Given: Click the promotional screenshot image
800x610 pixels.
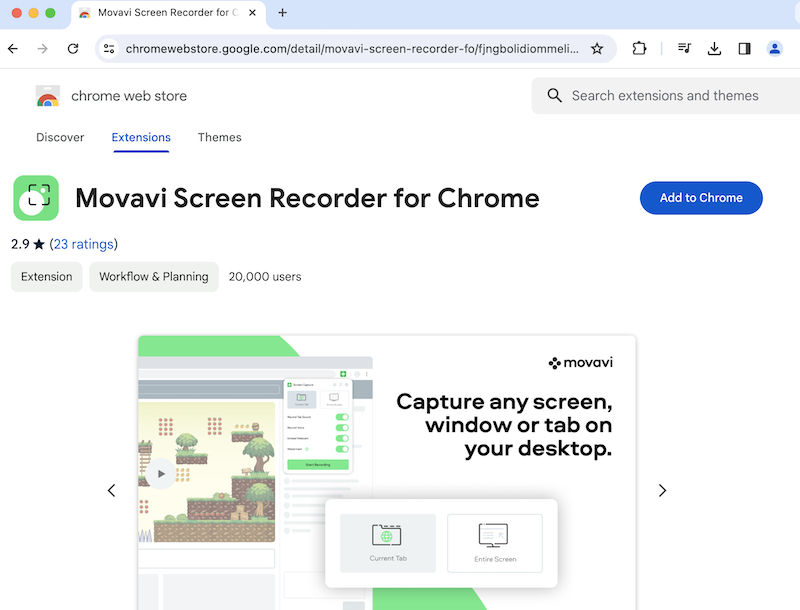Looking at the screenshot, I should pyautogui.click(x=387, y=473).
